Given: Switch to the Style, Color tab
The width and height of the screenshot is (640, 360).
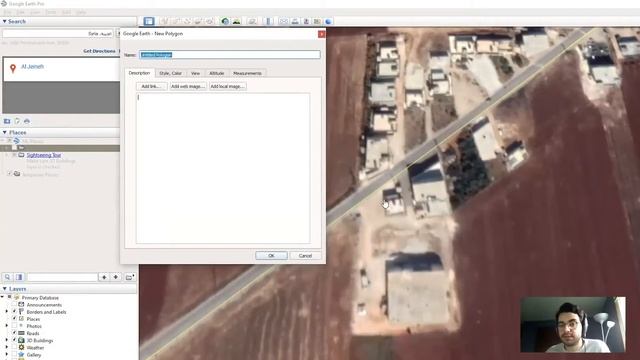Looking at the screenshot, I should [x=170, y=73].
